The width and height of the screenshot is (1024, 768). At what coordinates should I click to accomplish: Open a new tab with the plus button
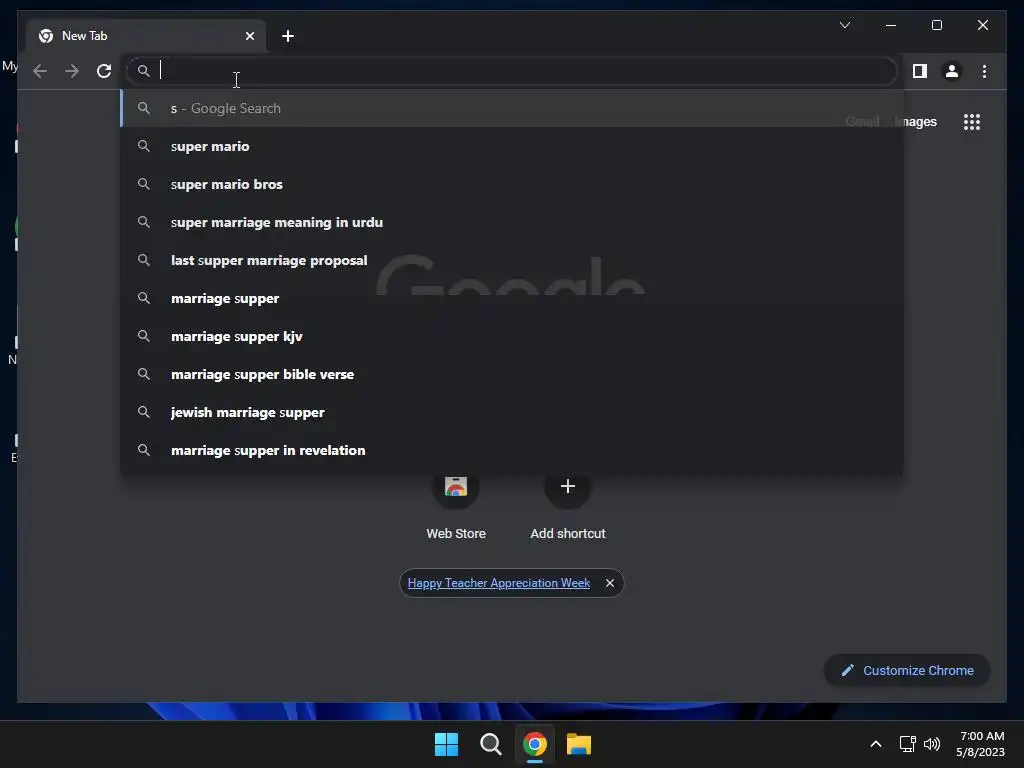point(288,36)
